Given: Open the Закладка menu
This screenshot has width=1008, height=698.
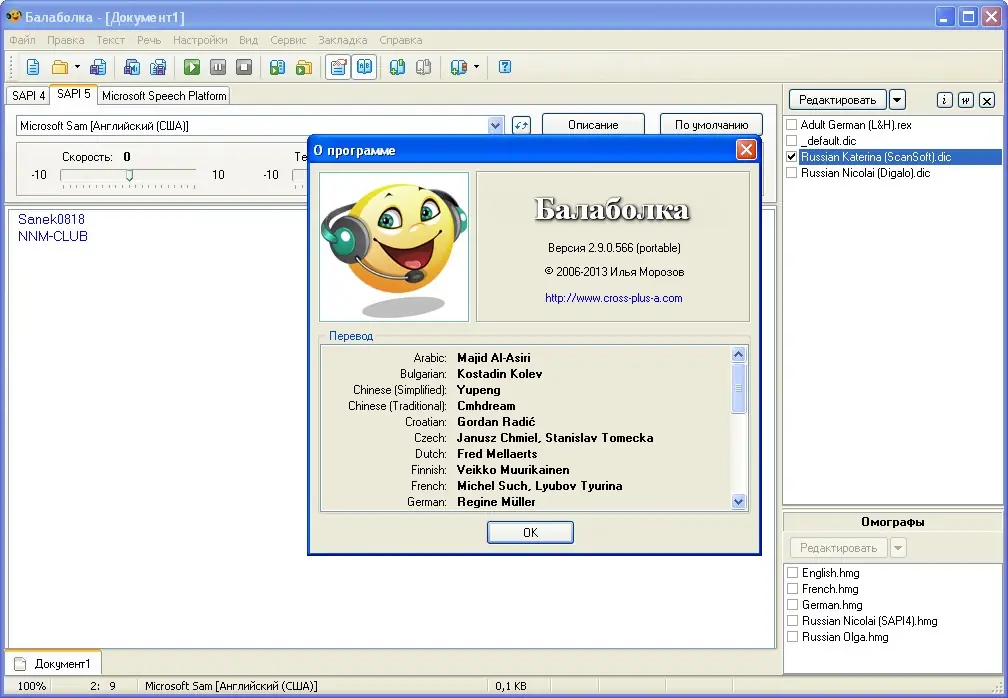Looking at the screenshot, I should pos(343,40).
